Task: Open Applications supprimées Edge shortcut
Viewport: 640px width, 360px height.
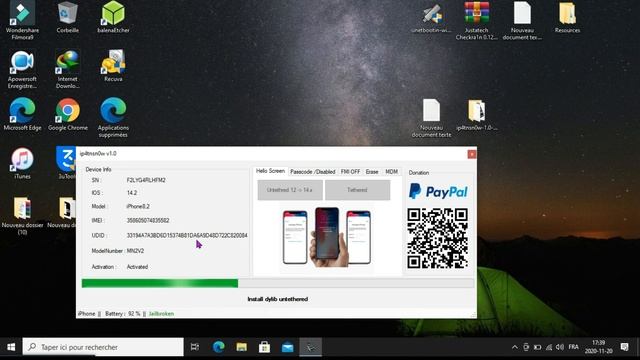Action: [x=113, y=118]
